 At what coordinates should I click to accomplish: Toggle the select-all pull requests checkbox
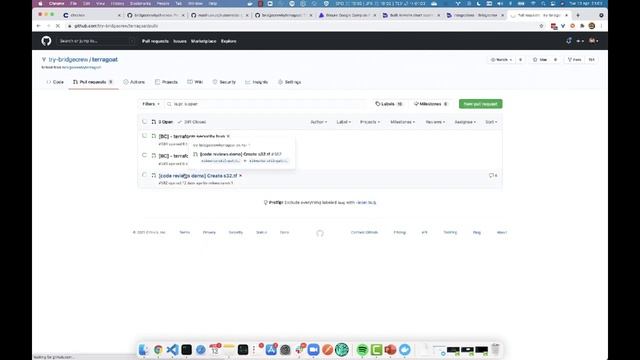pyautogui.click(x=144, y=122)
